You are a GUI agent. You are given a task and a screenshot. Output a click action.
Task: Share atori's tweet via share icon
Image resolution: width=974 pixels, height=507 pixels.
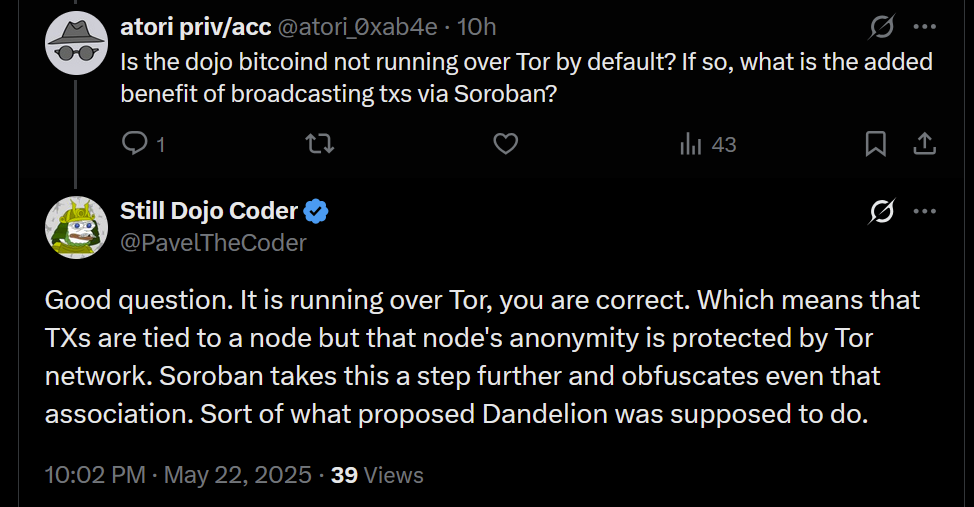924,145
